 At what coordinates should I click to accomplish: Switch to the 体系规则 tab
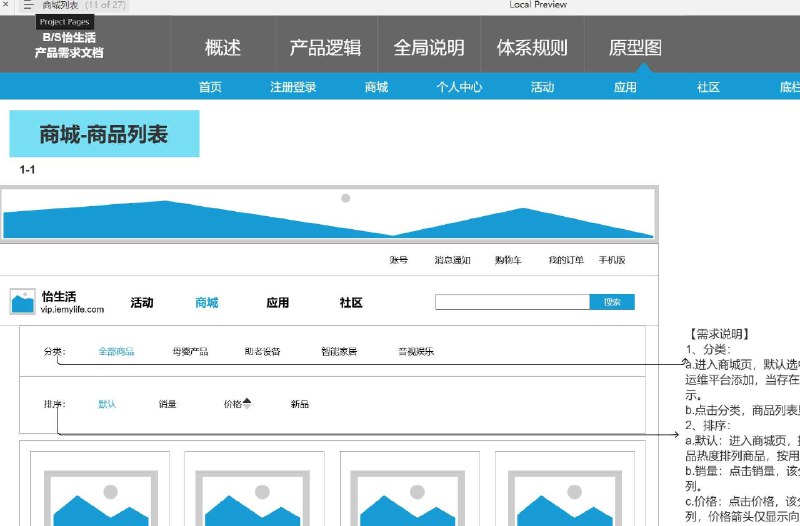[x=532, y=47]
